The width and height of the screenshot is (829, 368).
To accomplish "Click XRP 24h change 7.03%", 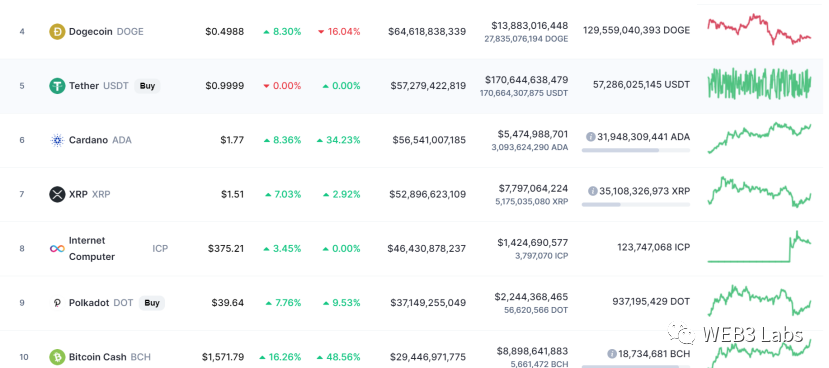I will tap(283, 194).
